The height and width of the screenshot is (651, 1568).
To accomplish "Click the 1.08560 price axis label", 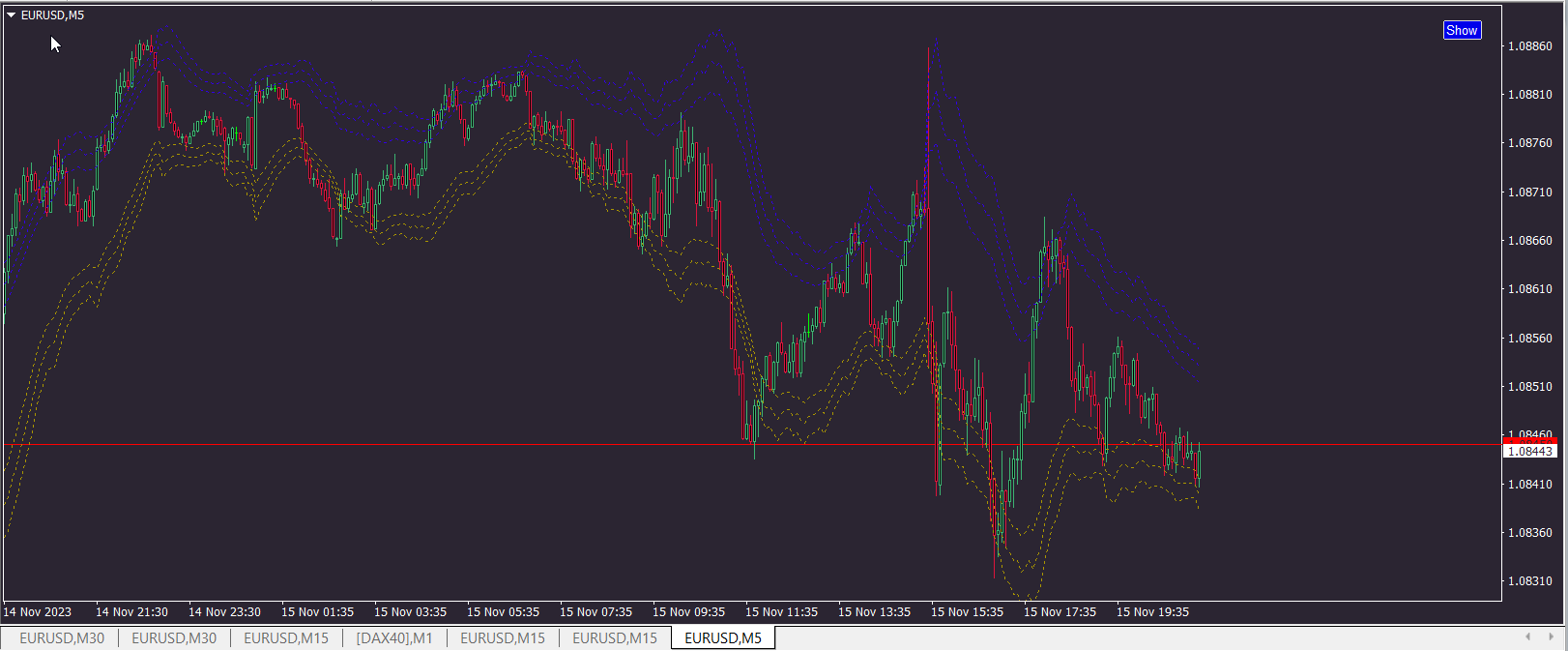I will (1530, 339).
